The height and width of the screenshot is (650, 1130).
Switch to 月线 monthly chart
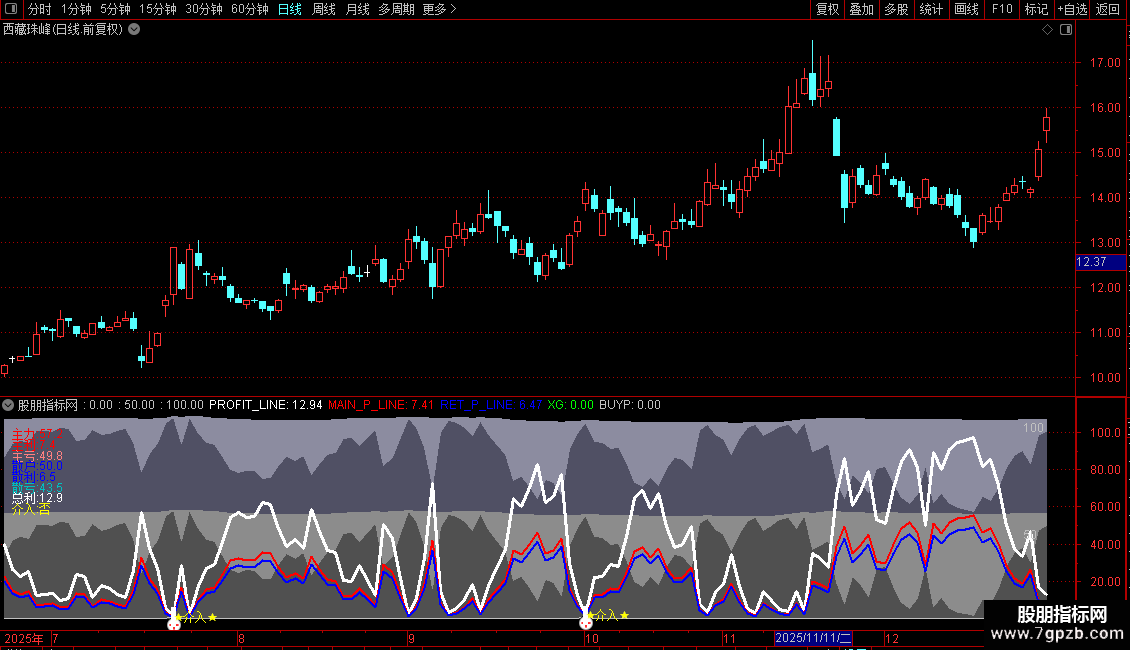(357, 9)
